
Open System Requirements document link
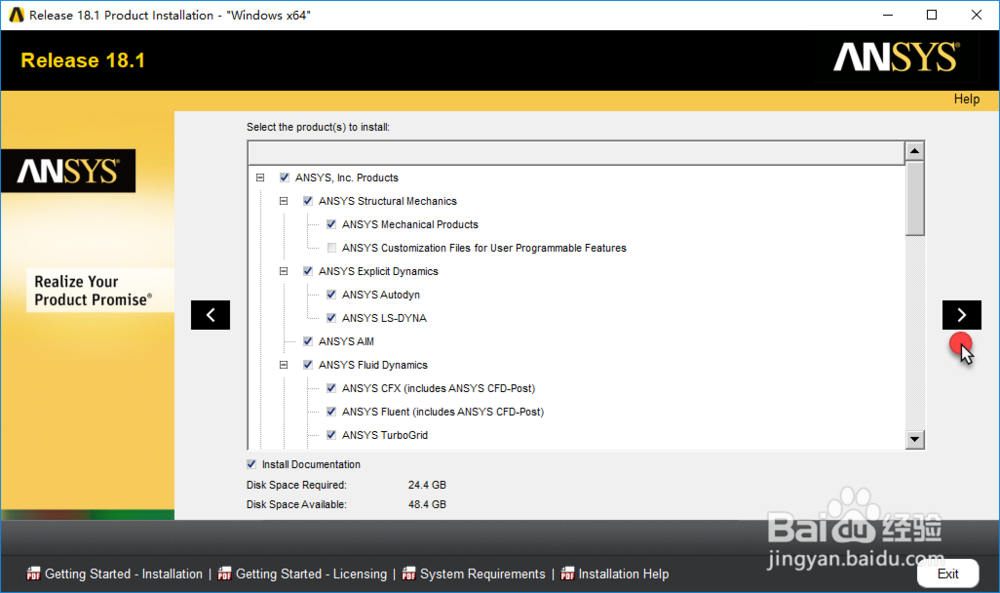[483, 574]
